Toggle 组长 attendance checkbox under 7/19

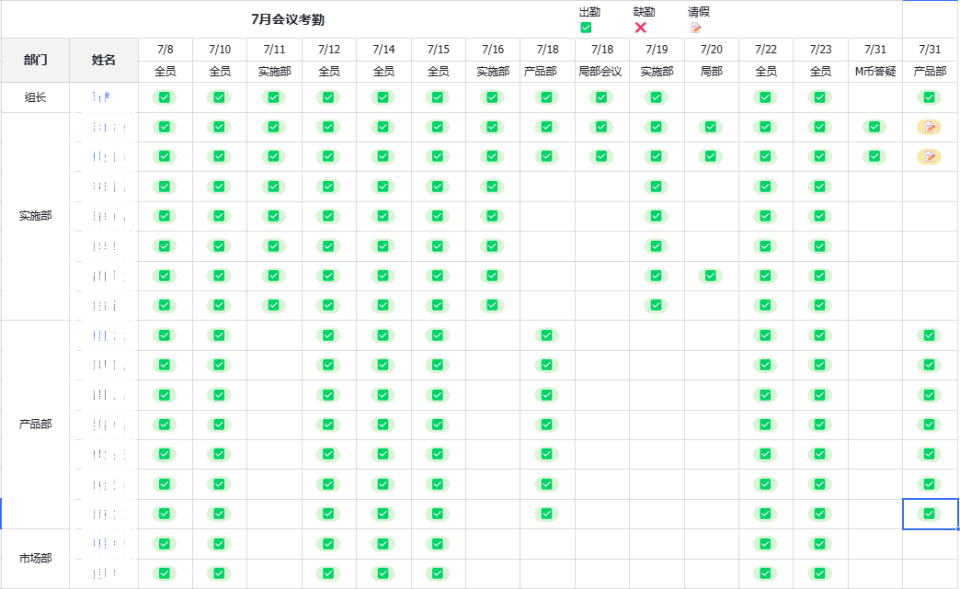(656, 97)
